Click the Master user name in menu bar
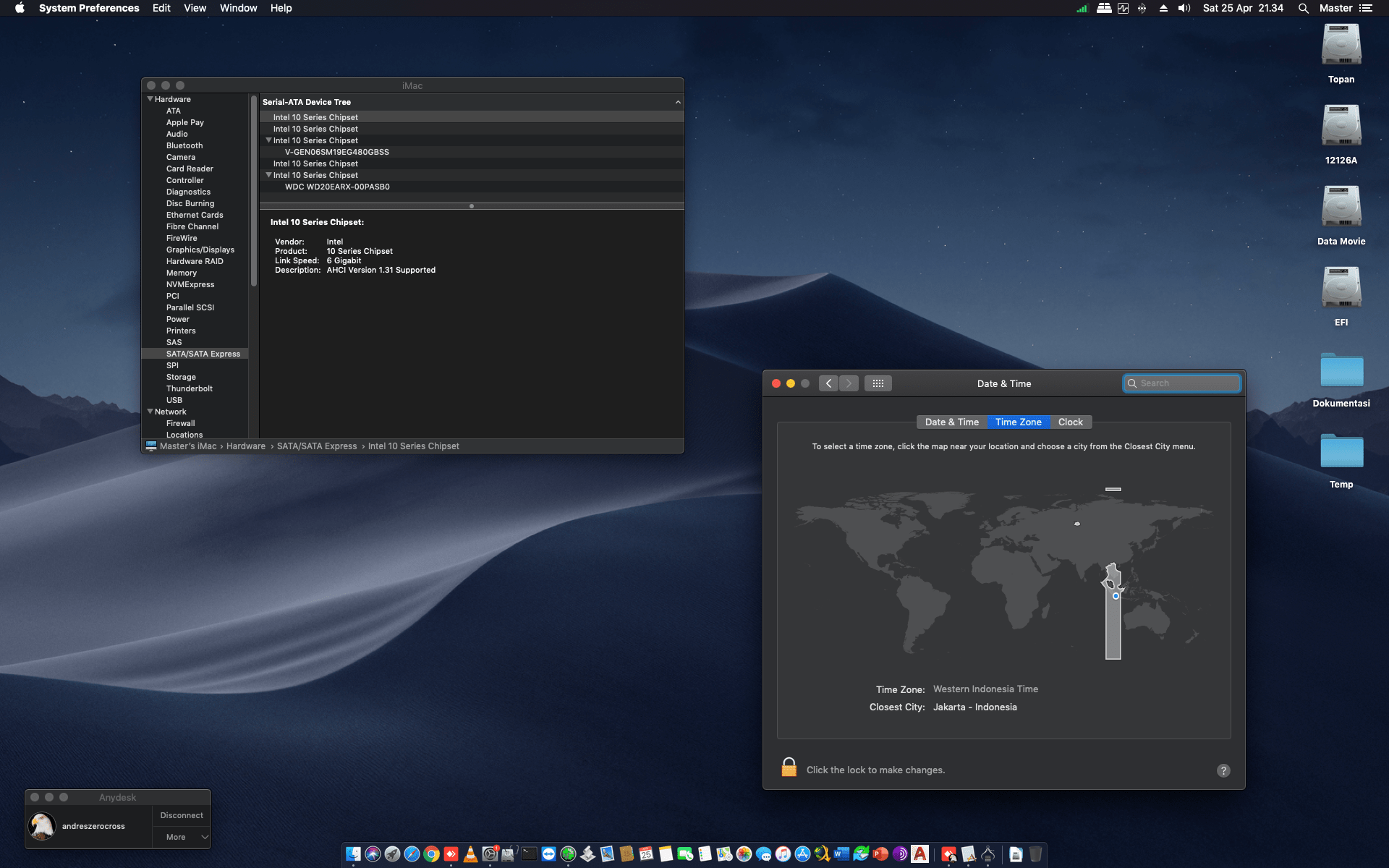1389x868 pixels. pos(1335,8)
